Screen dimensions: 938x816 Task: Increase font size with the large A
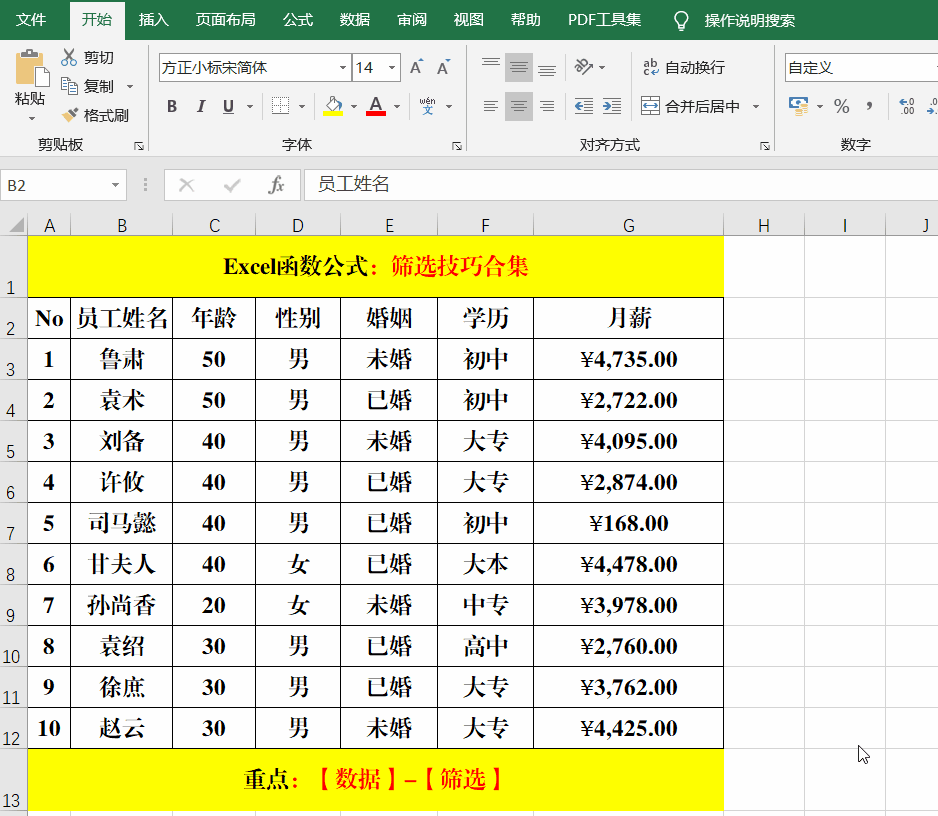[417, 67]
